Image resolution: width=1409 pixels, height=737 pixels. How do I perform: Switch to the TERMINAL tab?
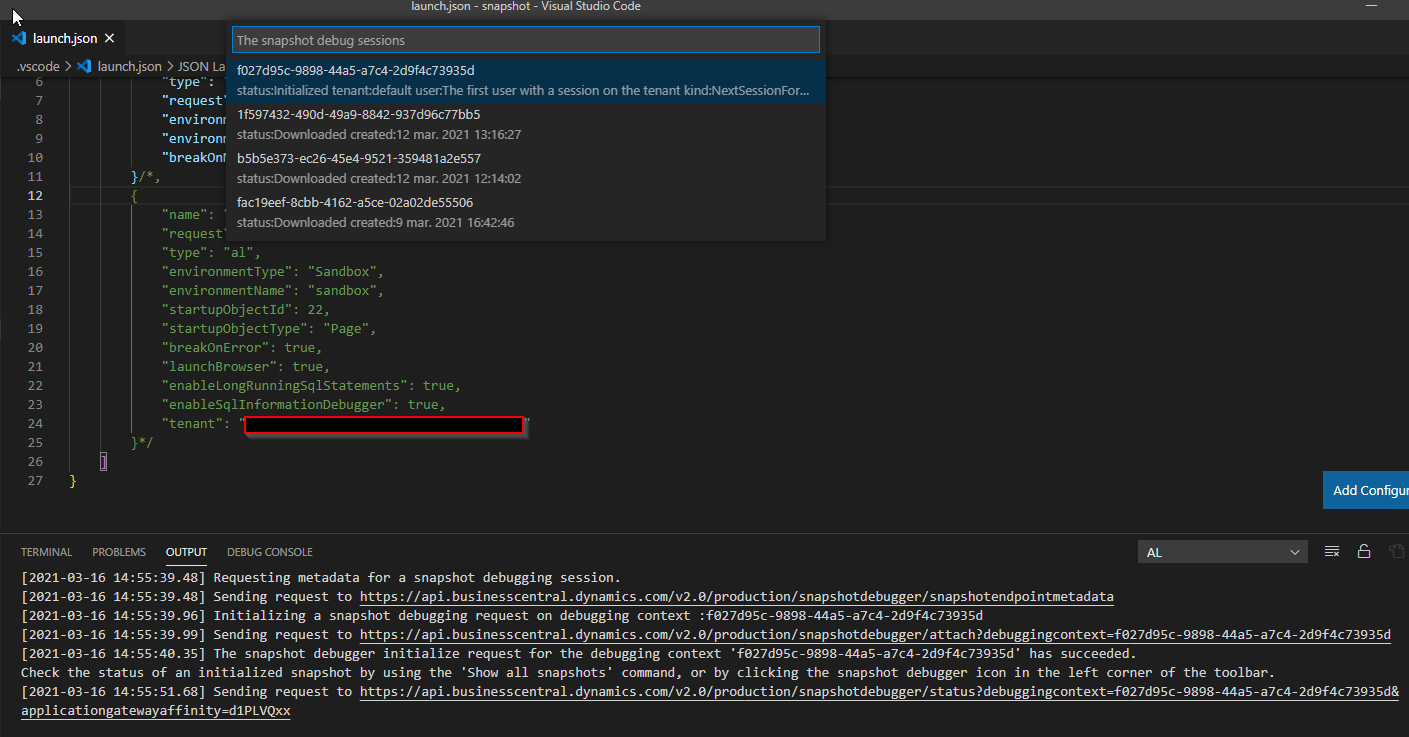pyautogui.click(x=46, y=551)
